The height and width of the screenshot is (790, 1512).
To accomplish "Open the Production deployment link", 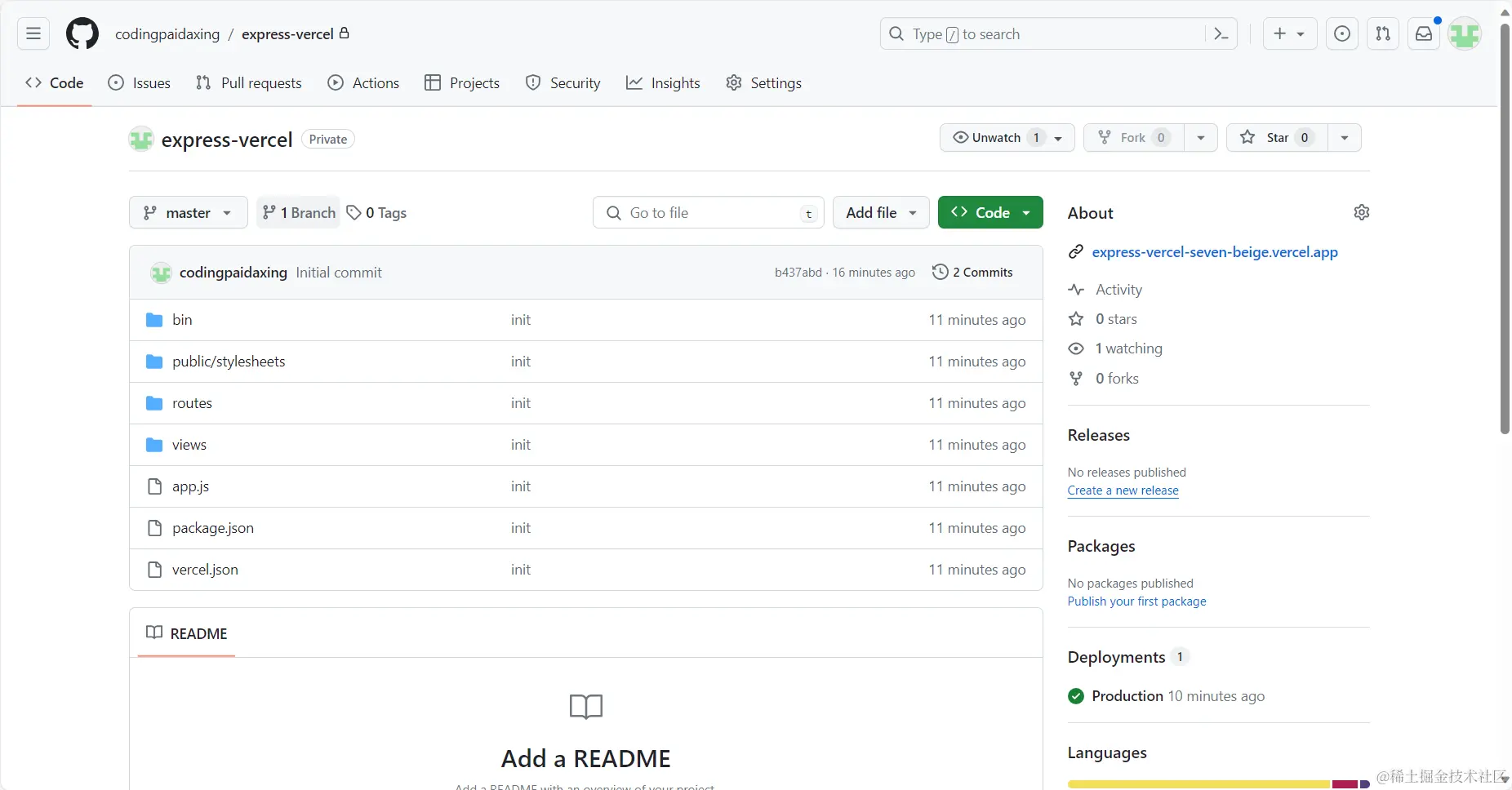I will point(1127,696).
